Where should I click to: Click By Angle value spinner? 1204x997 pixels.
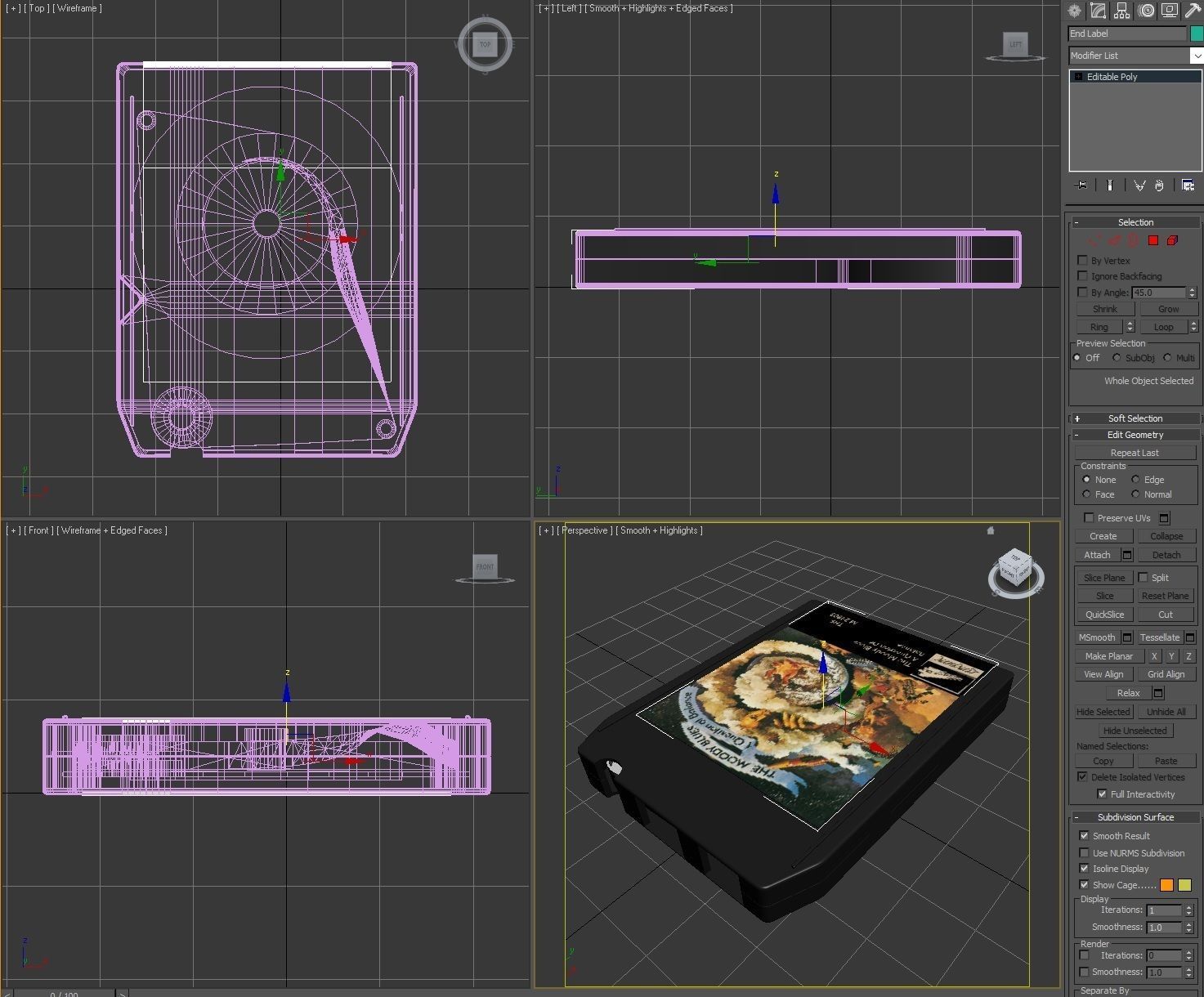1192,293
